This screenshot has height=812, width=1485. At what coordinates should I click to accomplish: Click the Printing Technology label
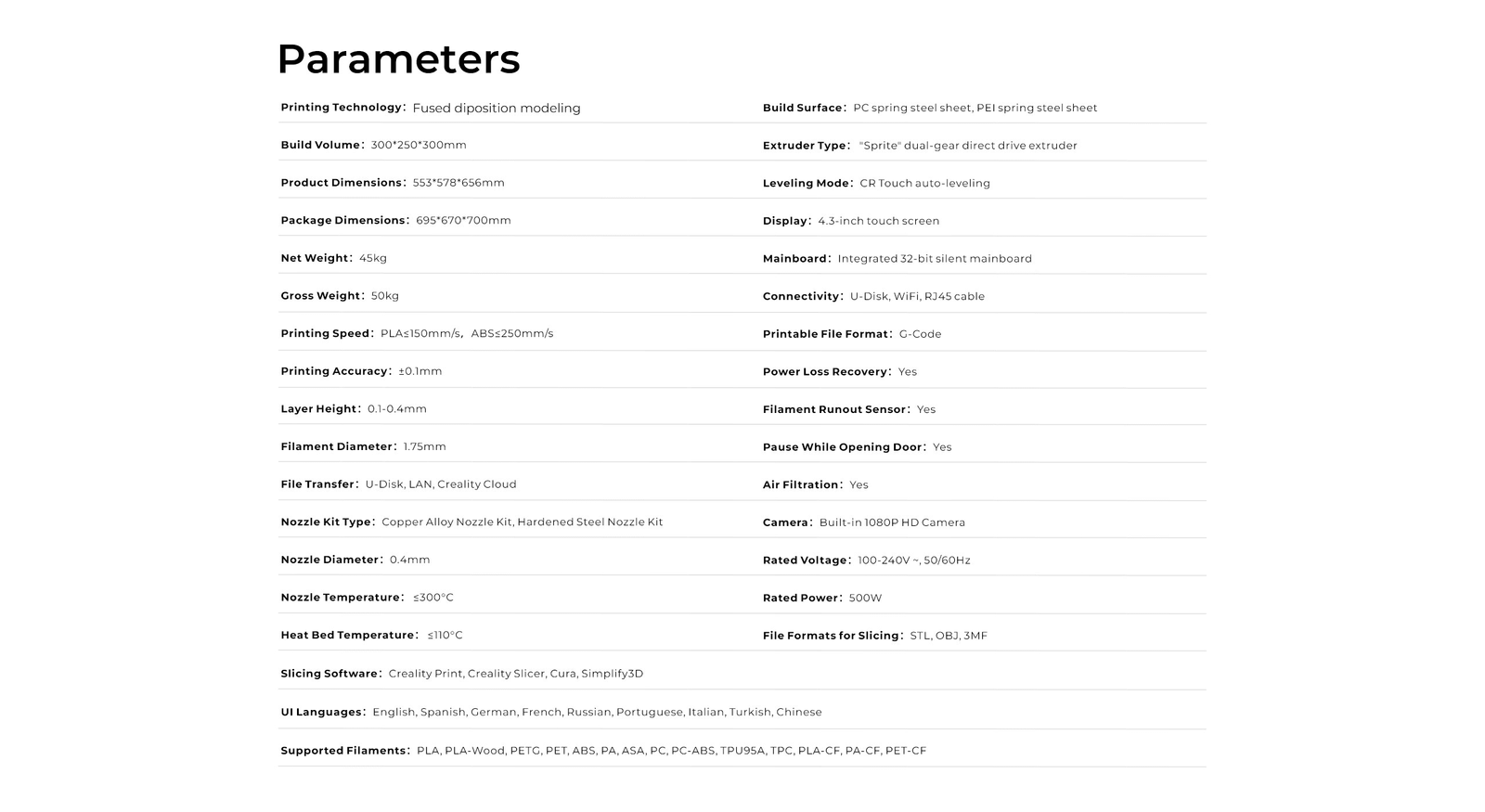tap(341, 108)
